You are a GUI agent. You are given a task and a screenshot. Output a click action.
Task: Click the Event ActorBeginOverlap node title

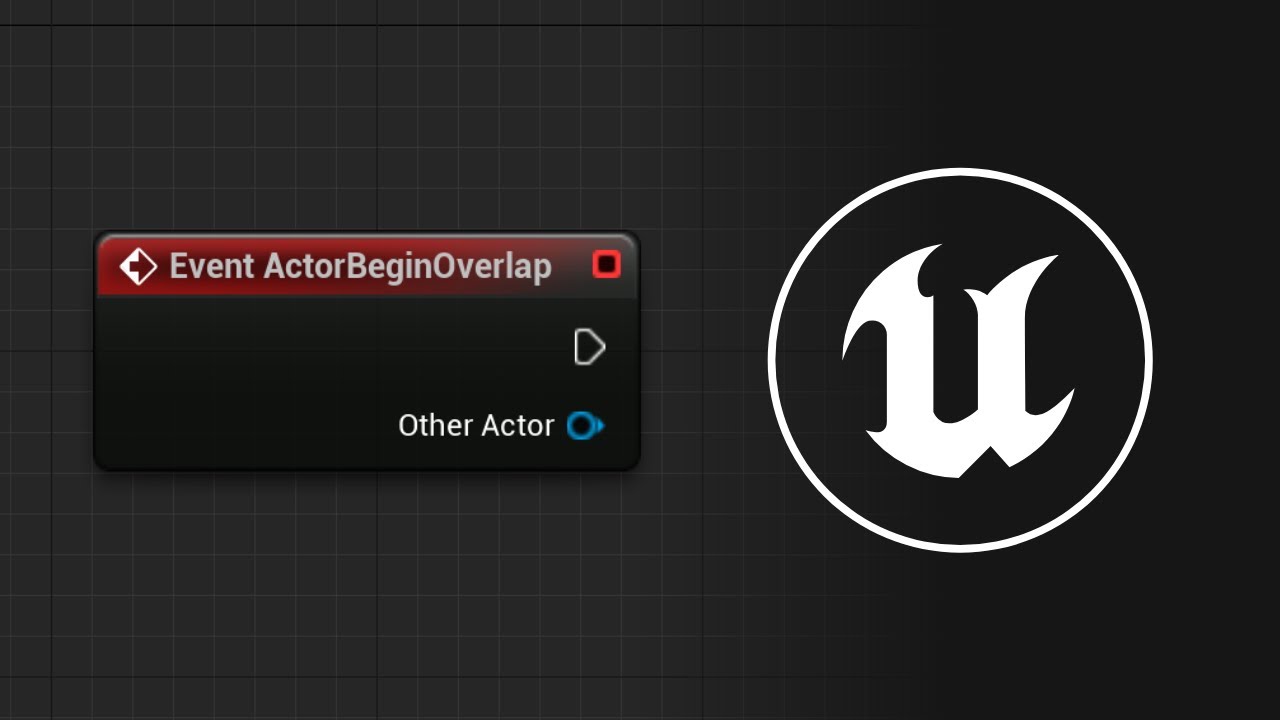click(x=360, y=267)
